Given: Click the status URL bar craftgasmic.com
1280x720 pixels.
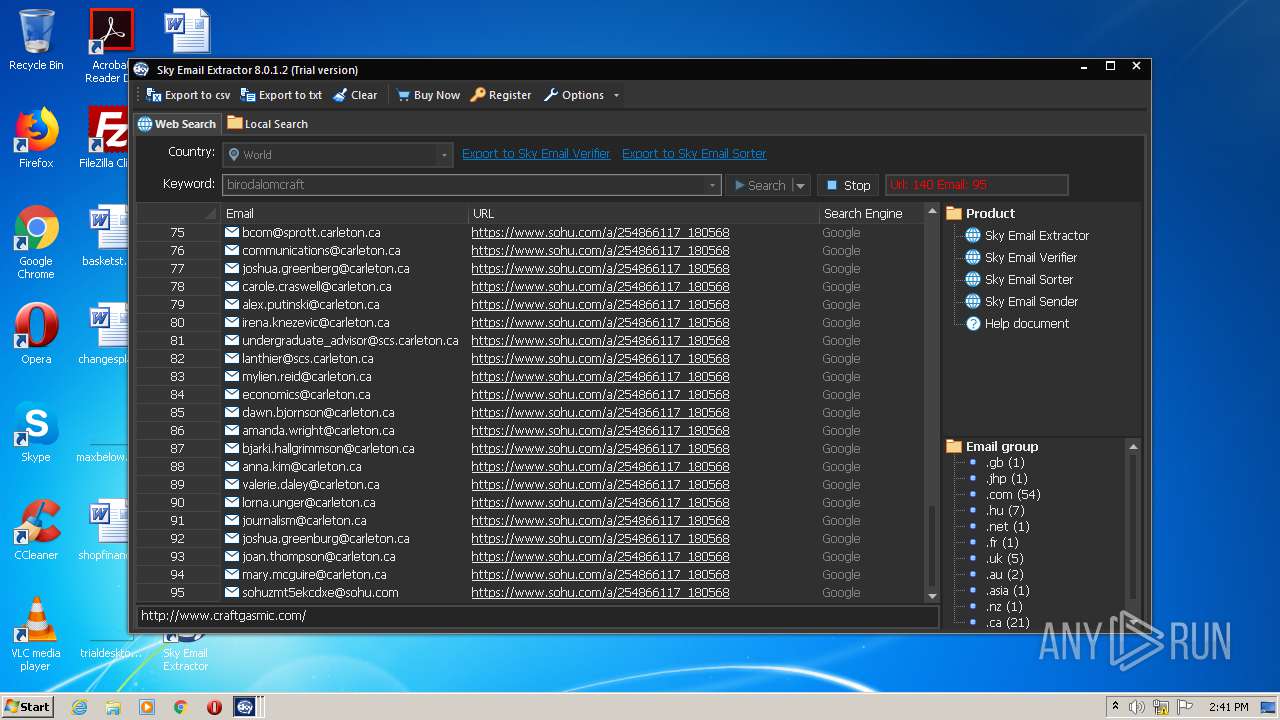Looking at the screenshot, I should [x=538, y=616].
